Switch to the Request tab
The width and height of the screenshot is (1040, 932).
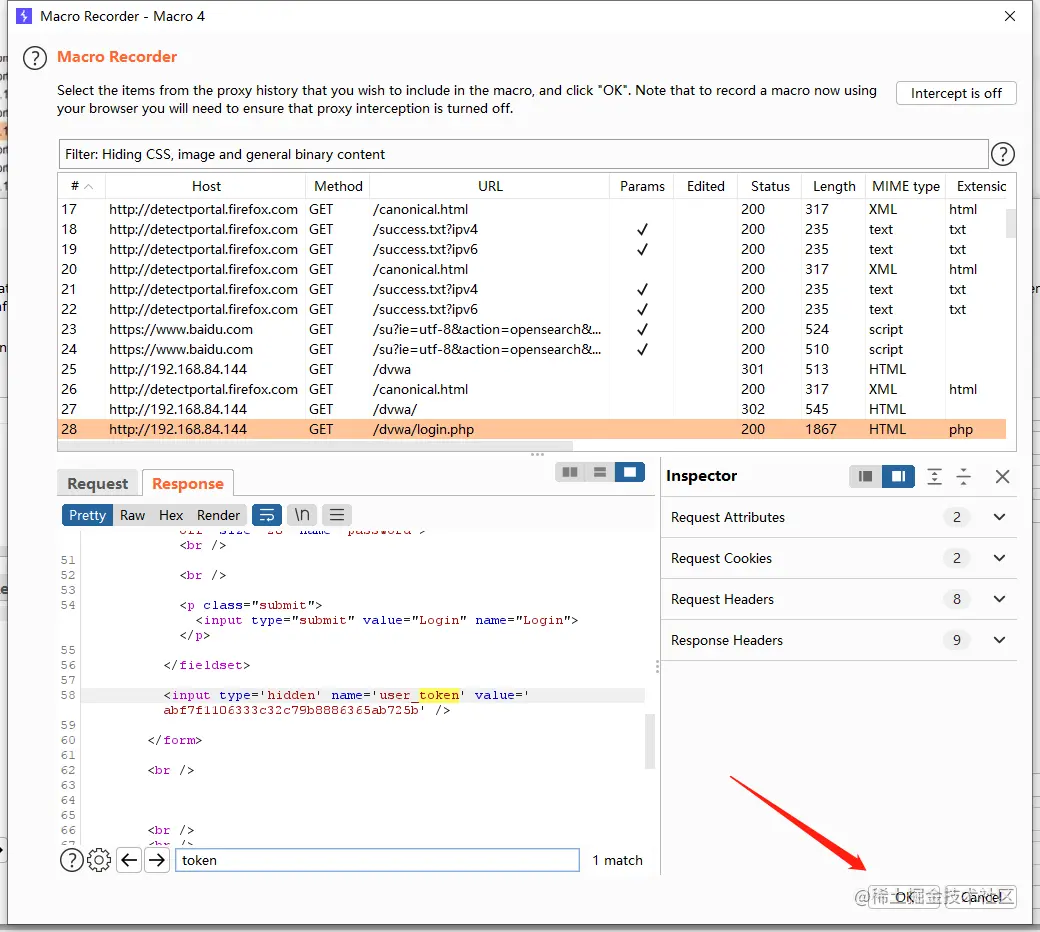[x=98, y=484]
